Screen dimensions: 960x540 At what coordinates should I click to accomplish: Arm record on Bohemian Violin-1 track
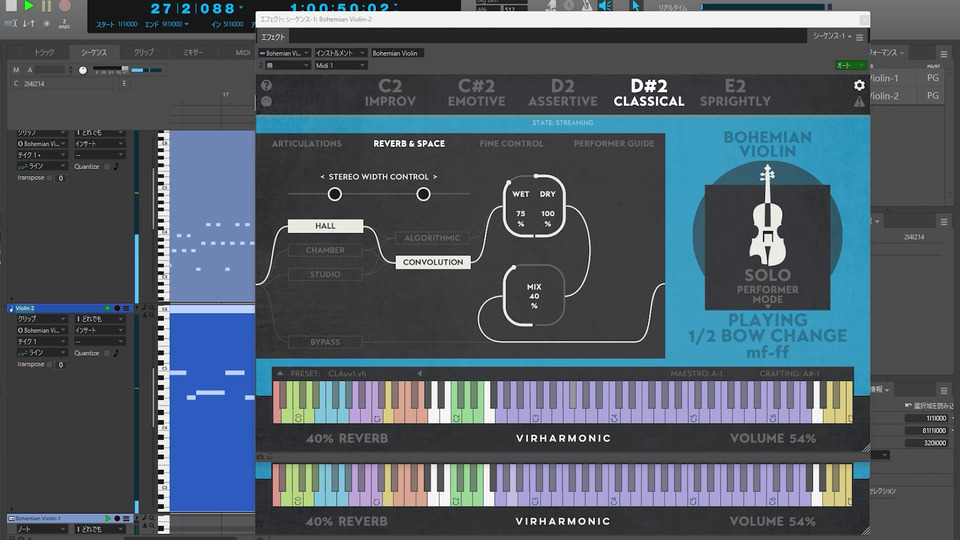point(117,519)
